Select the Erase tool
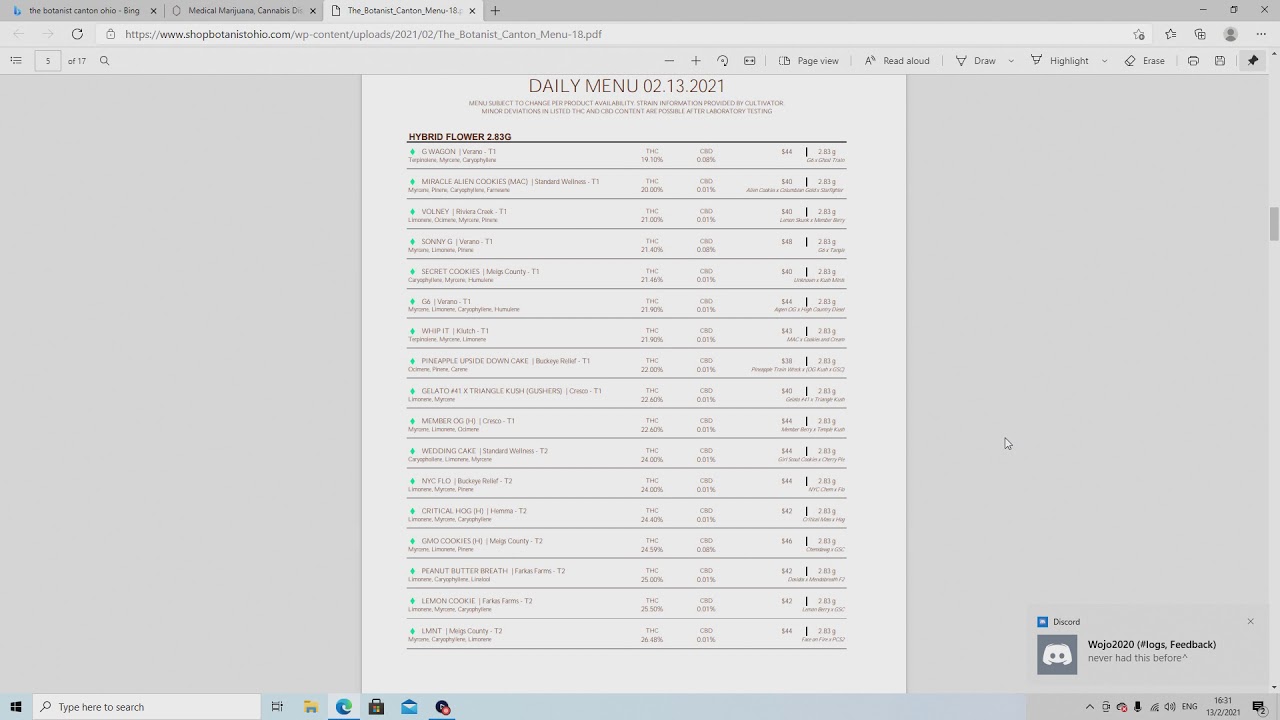1280x720 pixels. pos(1144,61)
